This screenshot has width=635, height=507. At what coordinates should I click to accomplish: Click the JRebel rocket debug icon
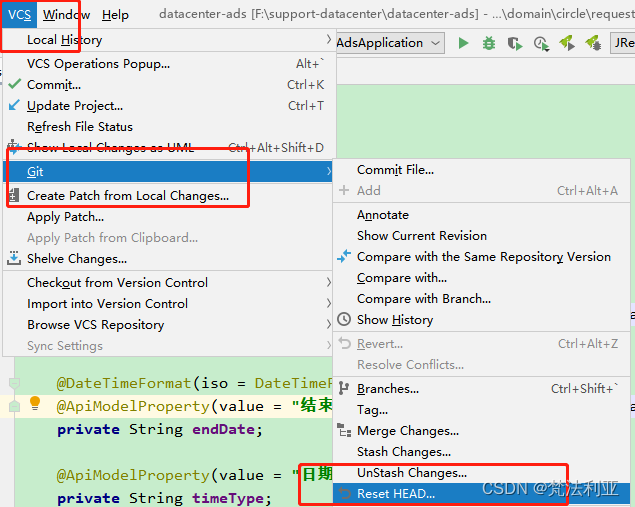[593, 43]
